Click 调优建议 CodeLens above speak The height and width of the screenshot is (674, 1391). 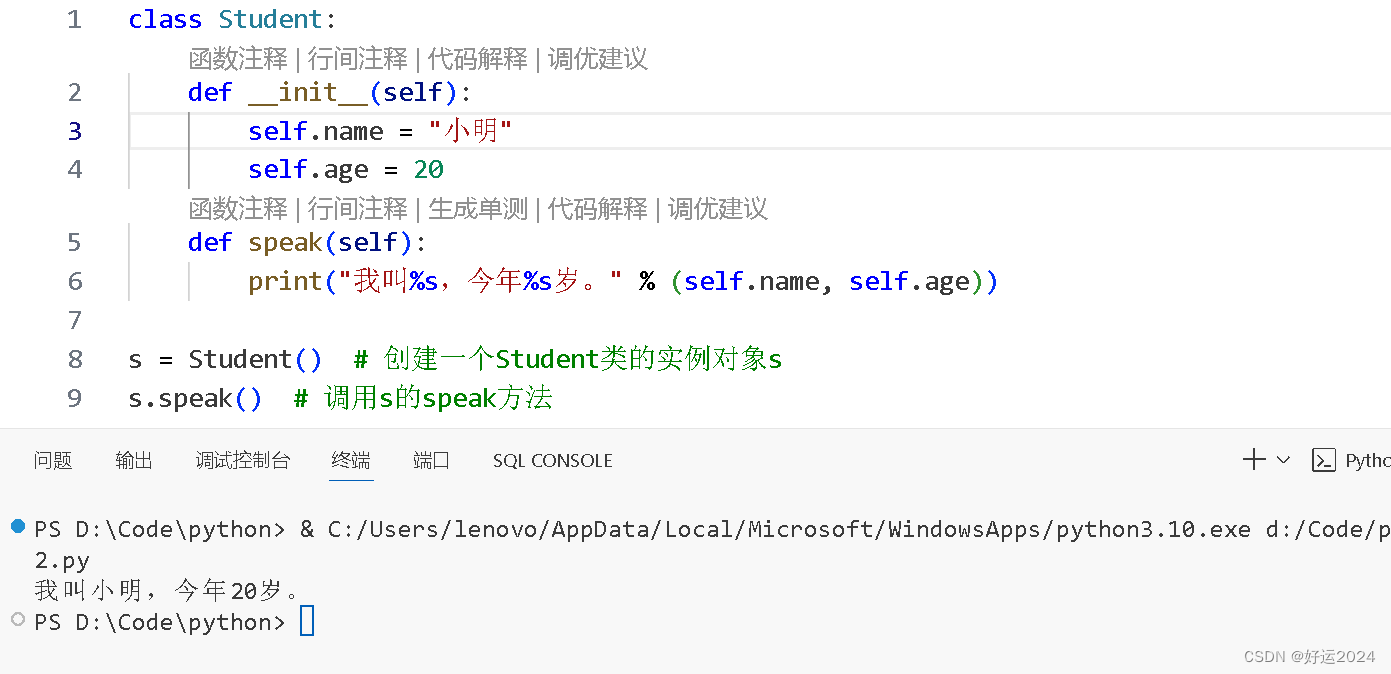[718, 209]
